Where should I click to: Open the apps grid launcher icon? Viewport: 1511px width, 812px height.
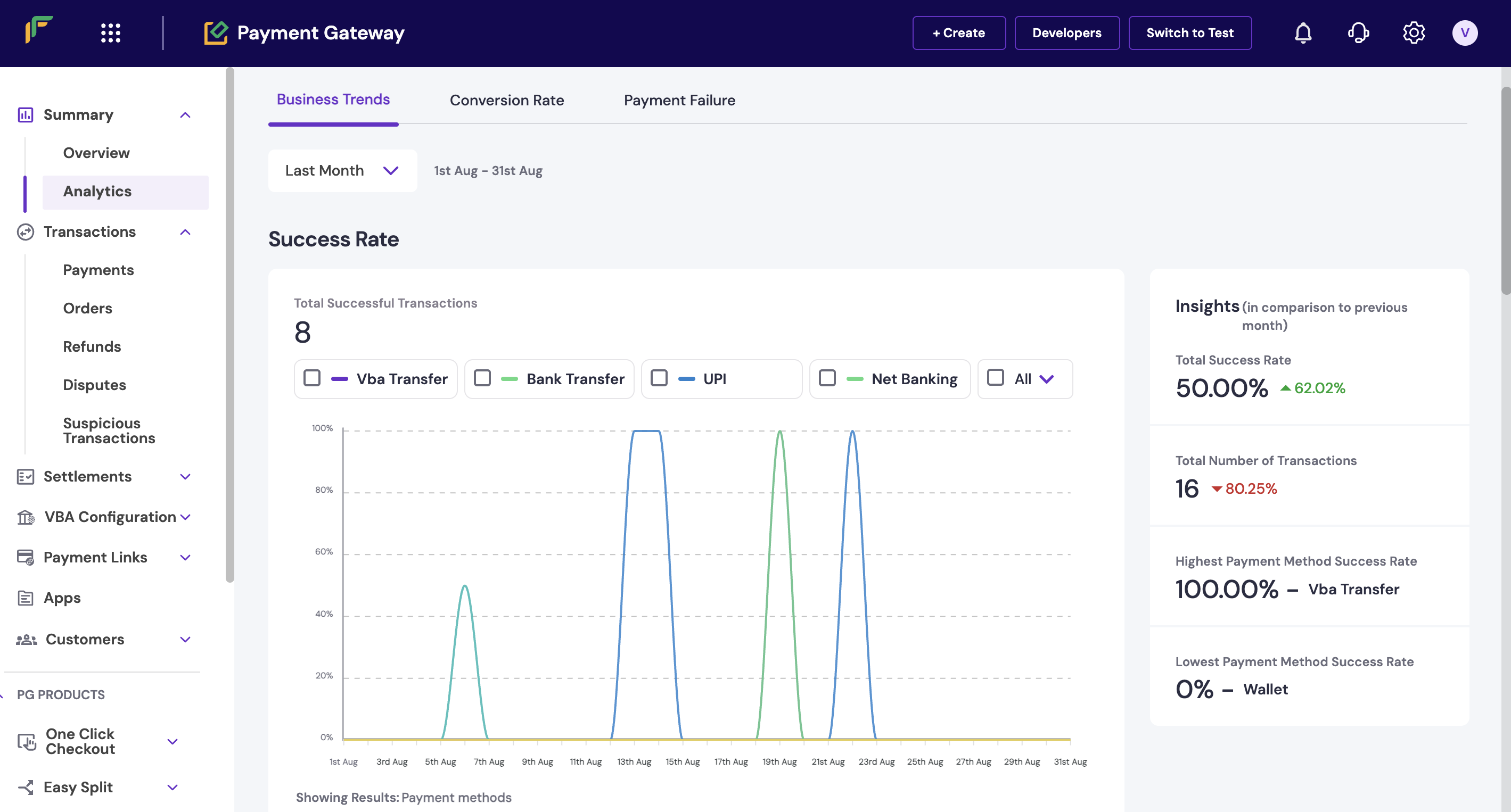(x=110, y=33)
